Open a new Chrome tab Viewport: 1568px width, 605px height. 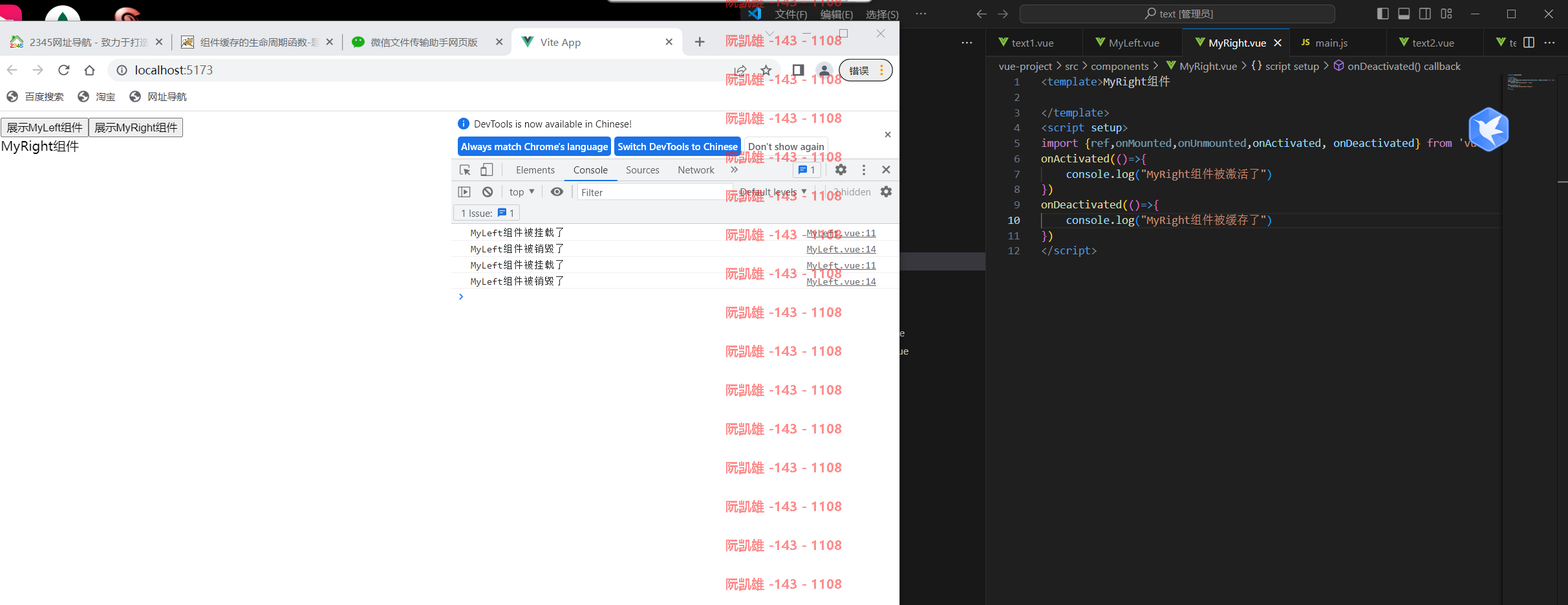point(700,42)
